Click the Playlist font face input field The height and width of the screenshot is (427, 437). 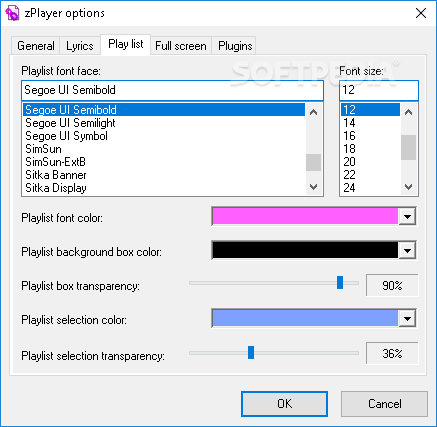pos(172,90)
